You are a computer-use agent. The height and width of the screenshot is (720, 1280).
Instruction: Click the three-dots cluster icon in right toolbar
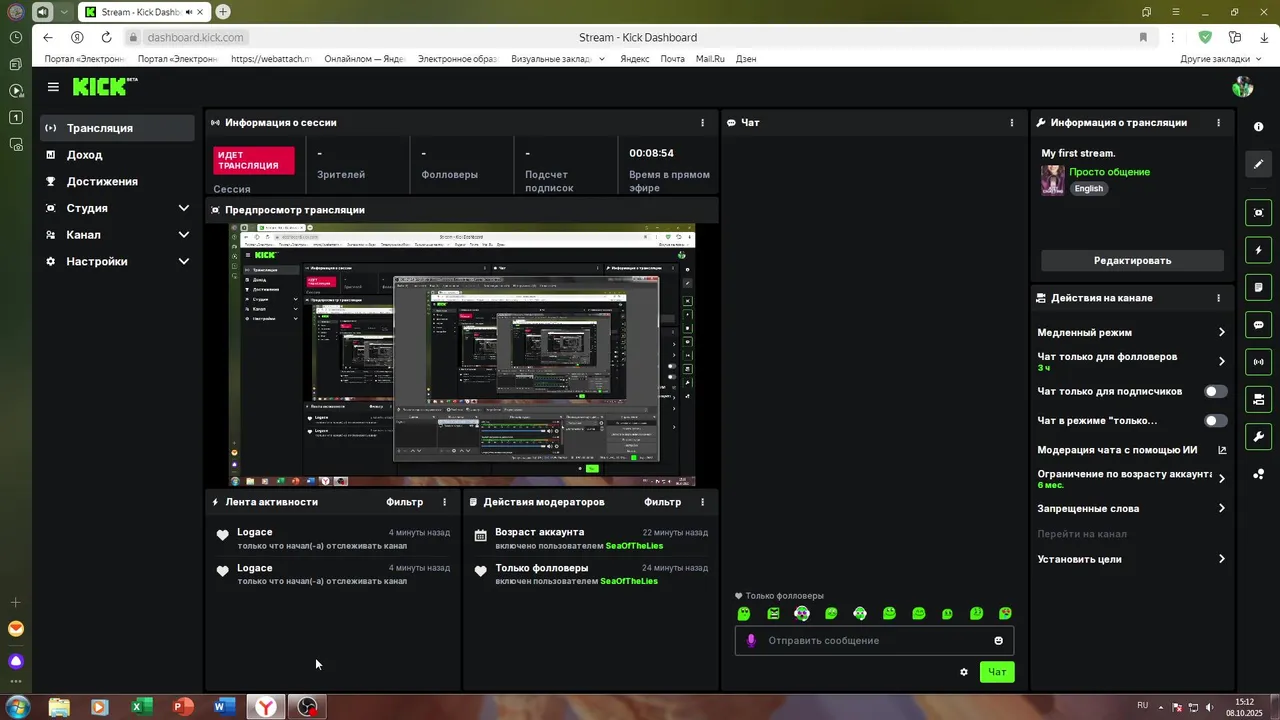click(1259, 474)
